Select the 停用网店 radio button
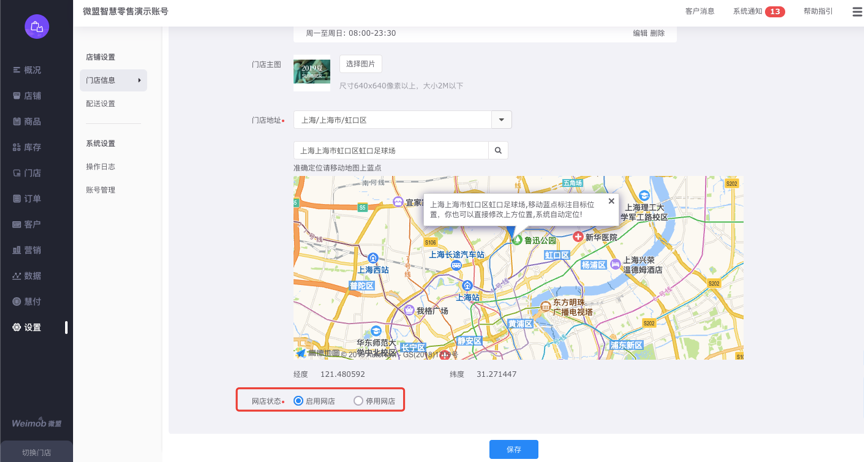The width and height of the screenshot is (864, 462). (358, 401)
